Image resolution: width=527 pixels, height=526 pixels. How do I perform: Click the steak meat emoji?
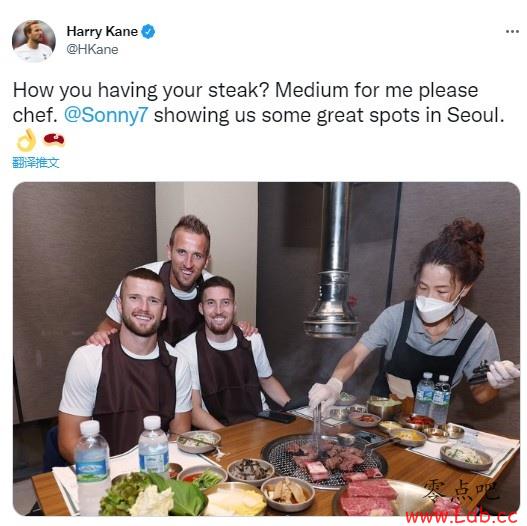(53, 139)
